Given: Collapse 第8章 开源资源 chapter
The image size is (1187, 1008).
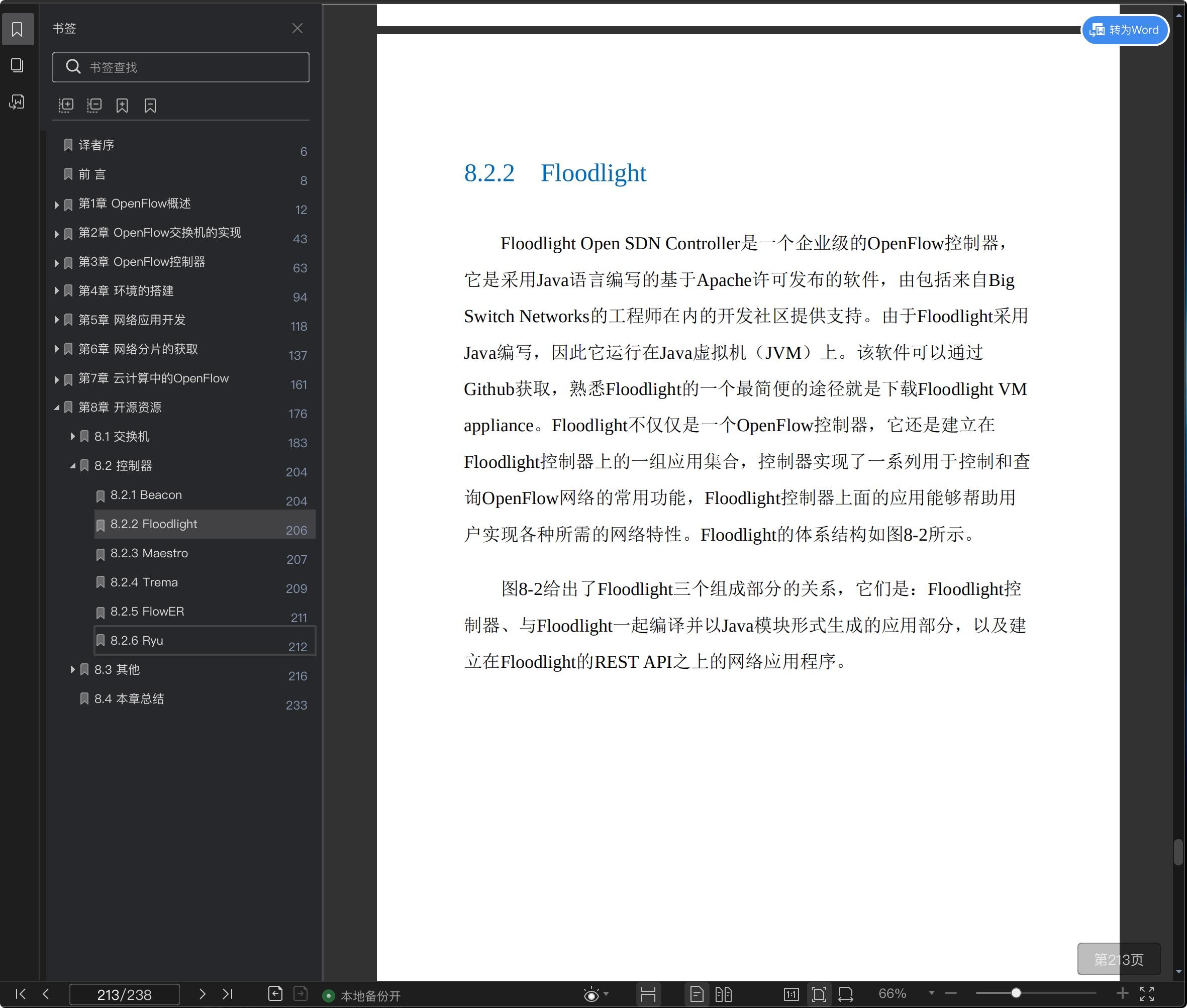Looking at the screenshot, I should point(57,408).
